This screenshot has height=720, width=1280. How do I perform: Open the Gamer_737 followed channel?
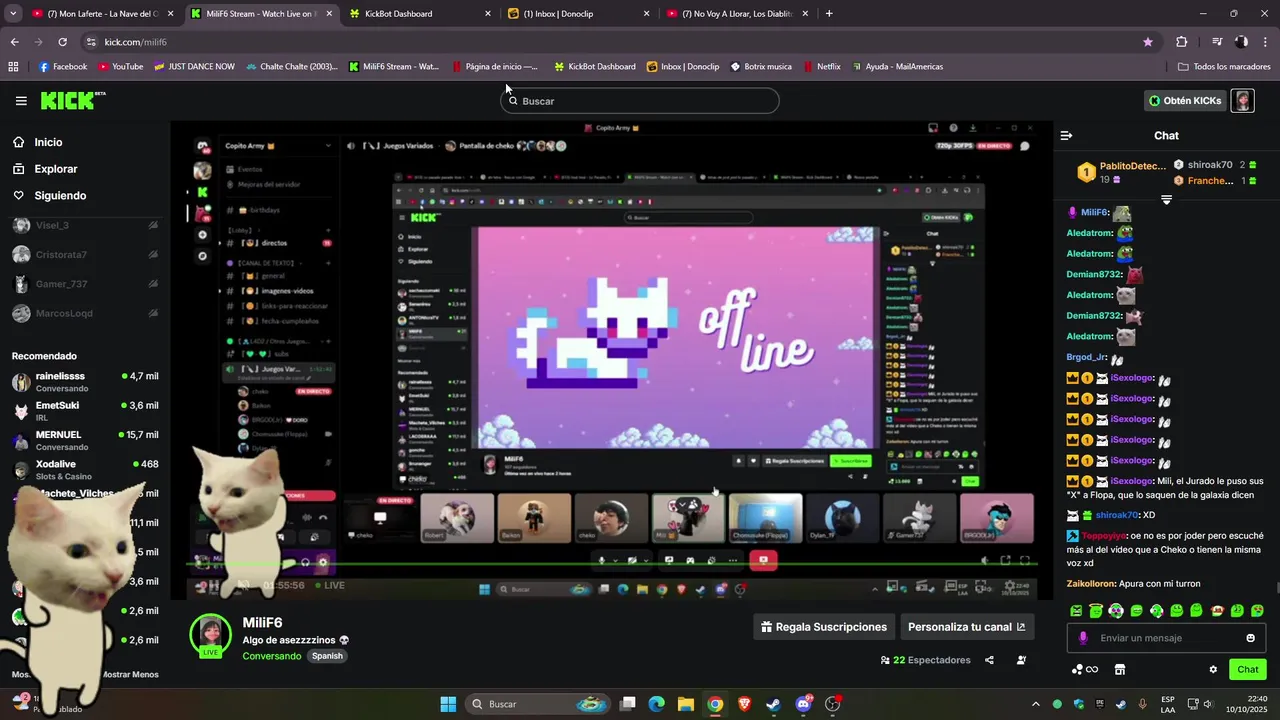click(85, 284)
